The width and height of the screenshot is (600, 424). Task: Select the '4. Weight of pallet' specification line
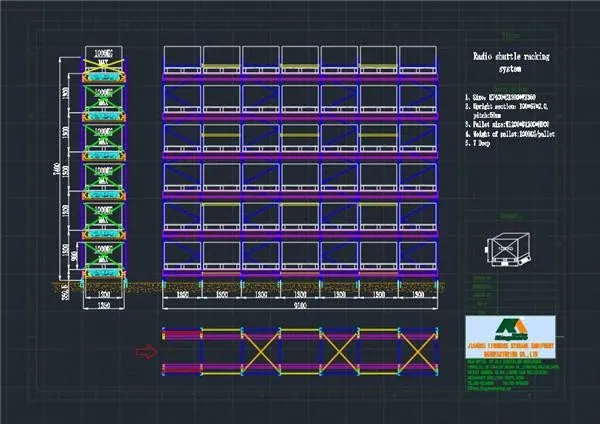pyautogui.click(x=510, y=134)
